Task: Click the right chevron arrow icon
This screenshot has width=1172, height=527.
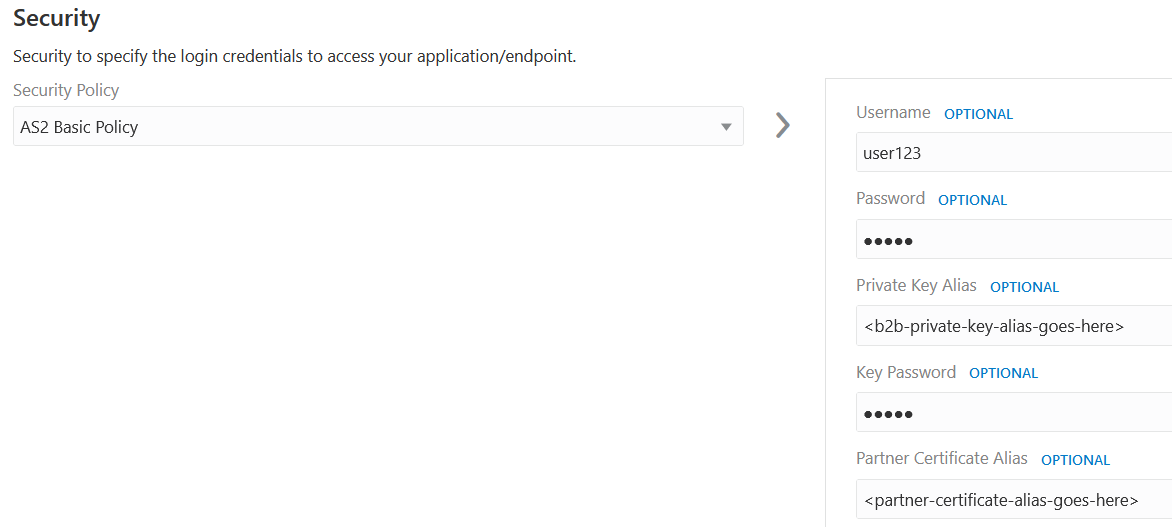Action: coord(782,126)
